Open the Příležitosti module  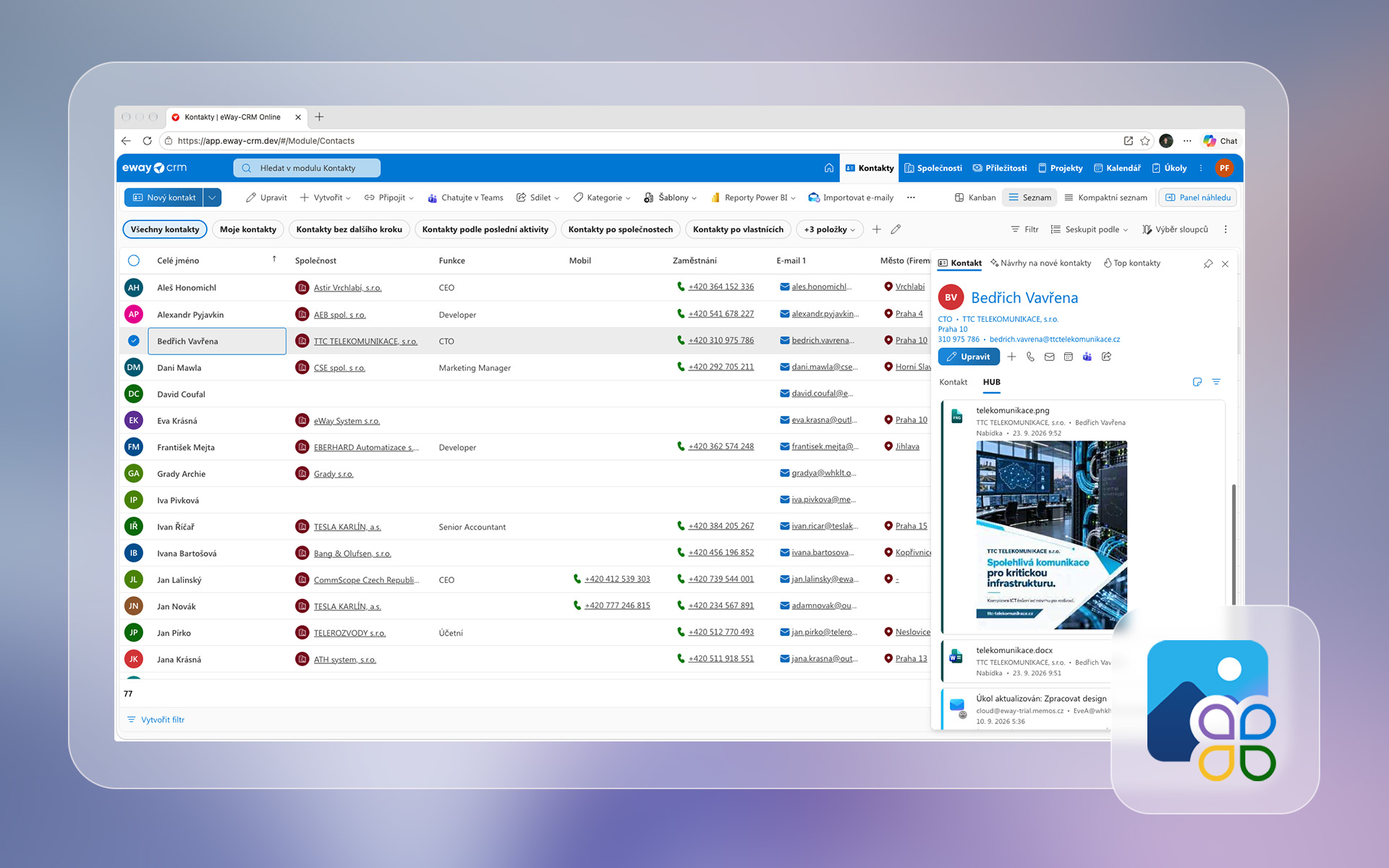pos(999,168)
